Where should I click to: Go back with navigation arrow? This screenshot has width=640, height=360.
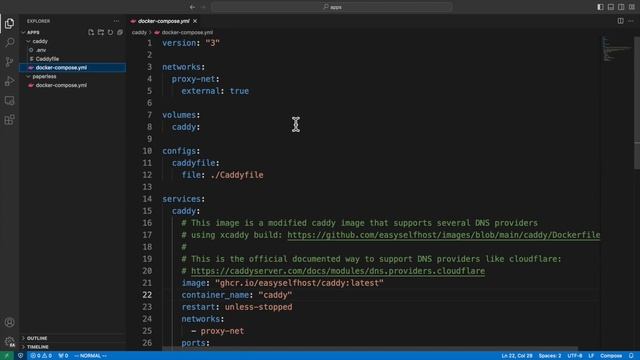click(192, 7)
